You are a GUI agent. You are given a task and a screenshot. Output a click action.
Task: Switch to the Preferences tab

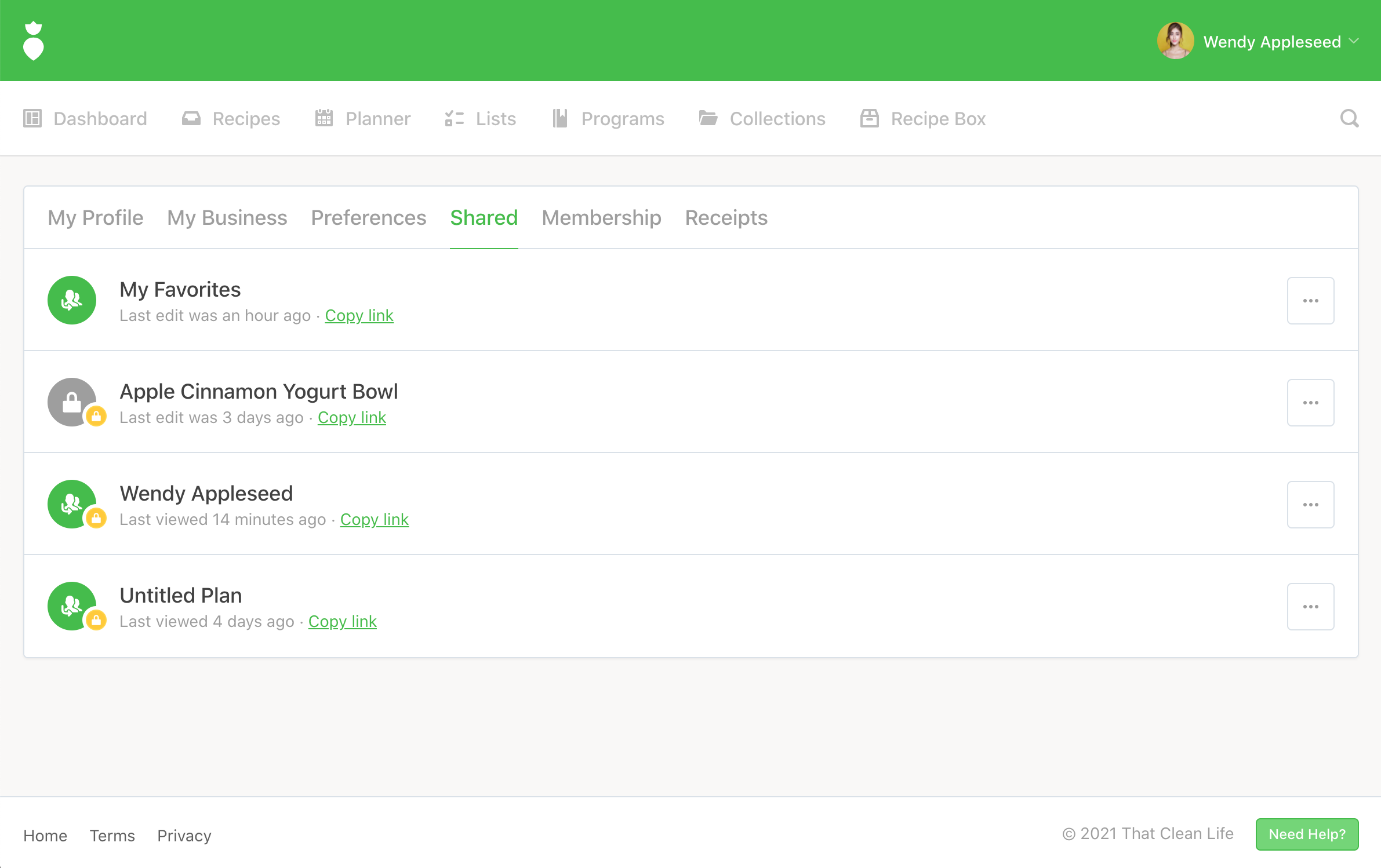(x=368, y=218)
